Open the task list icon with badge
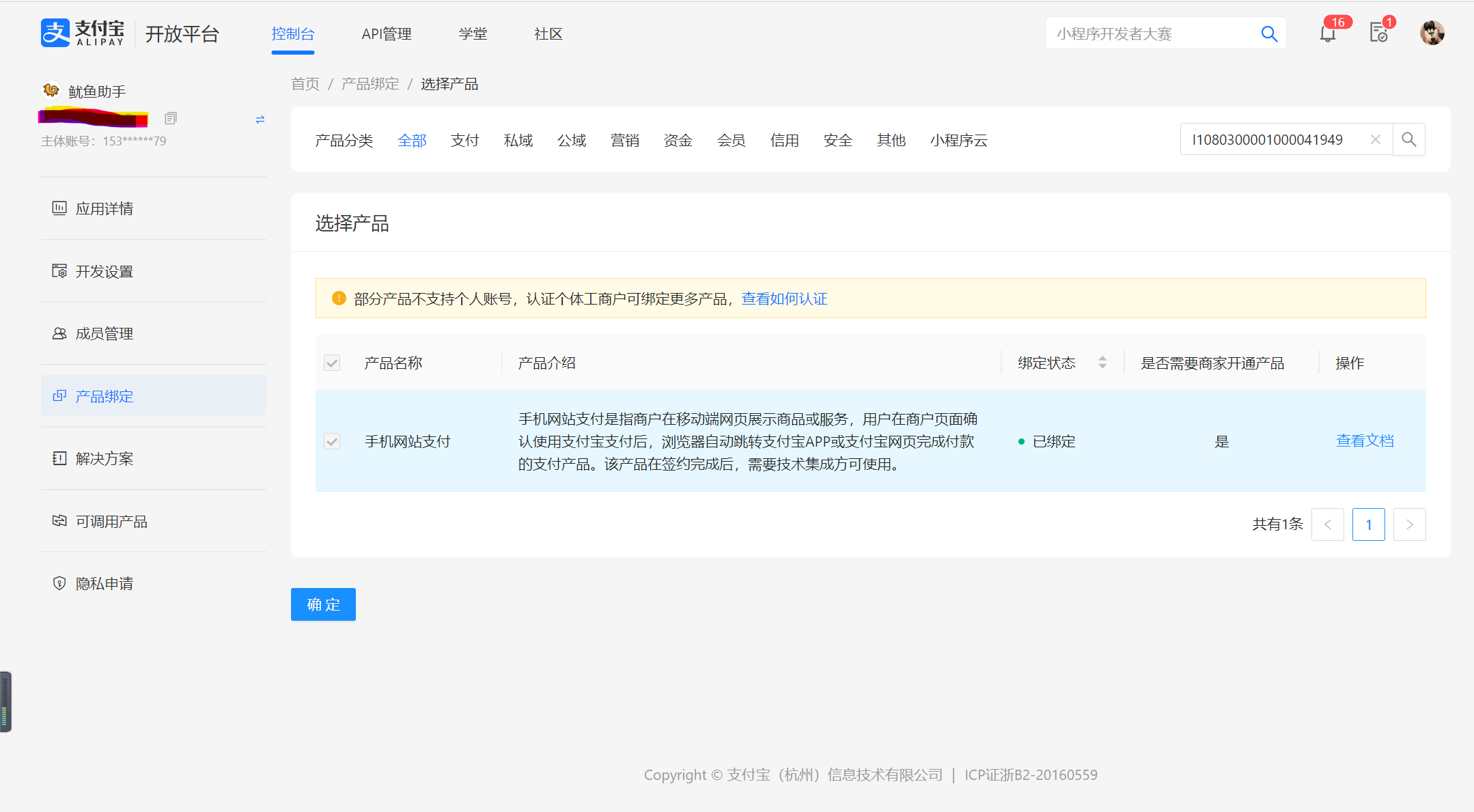1474x812 pixels. [x=1379, y=33]
